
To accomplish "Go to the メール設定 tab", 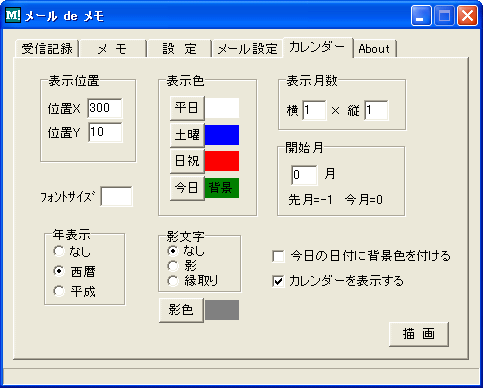I will point(247,49).
